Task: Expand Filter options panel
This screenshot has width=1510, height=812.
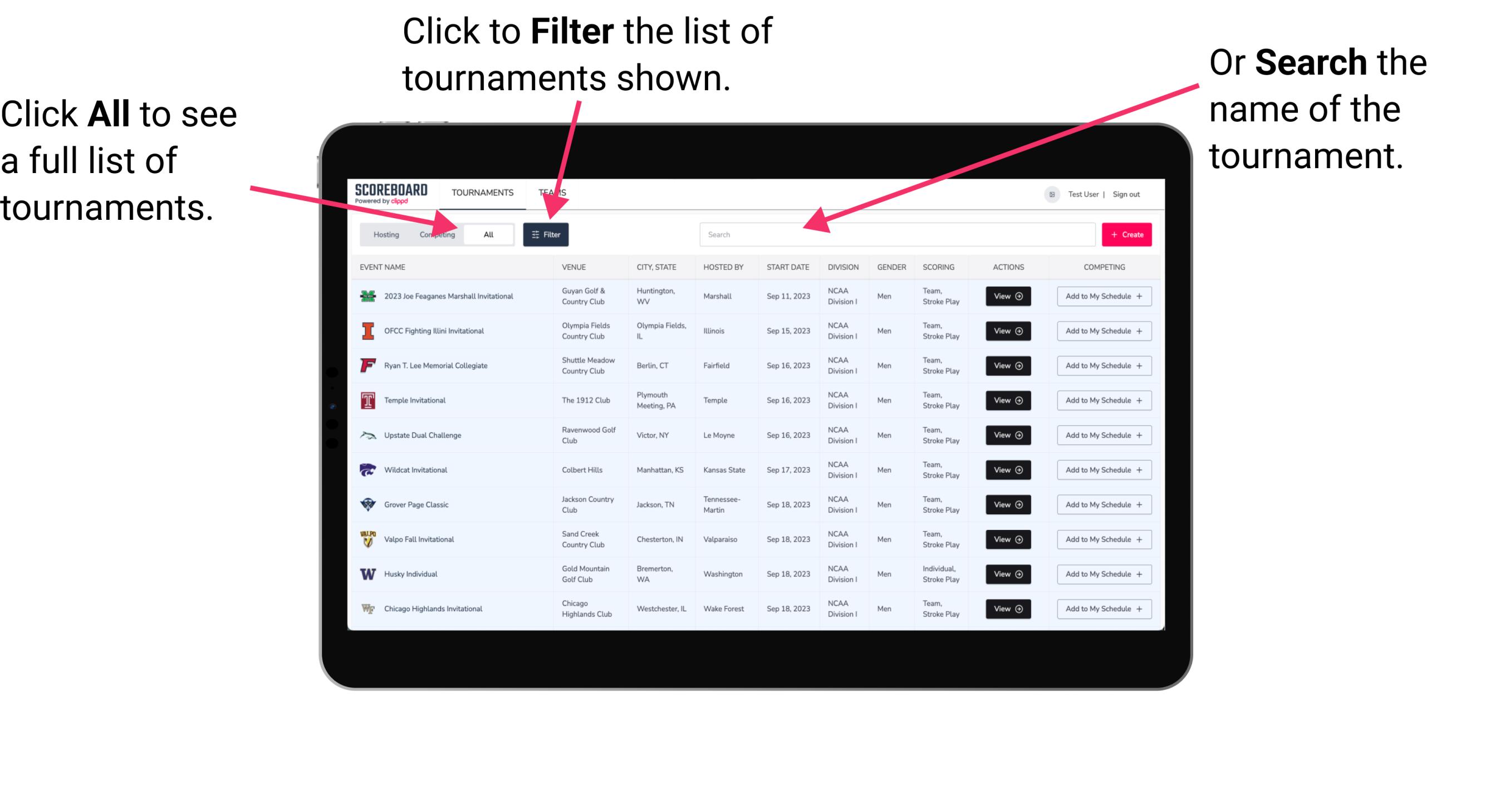Action: click(x=546, y=233)
